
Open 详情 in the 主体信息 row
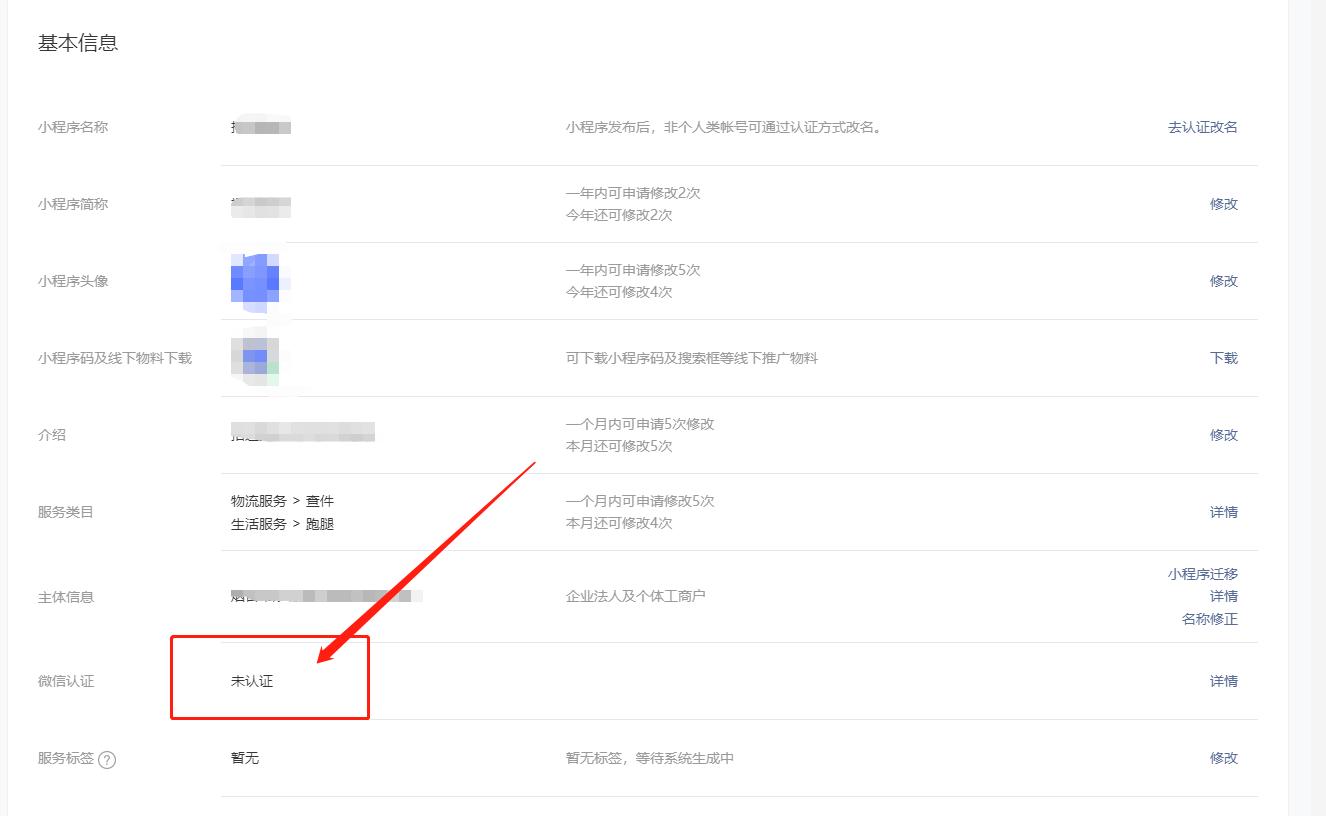coord(1224,596)
